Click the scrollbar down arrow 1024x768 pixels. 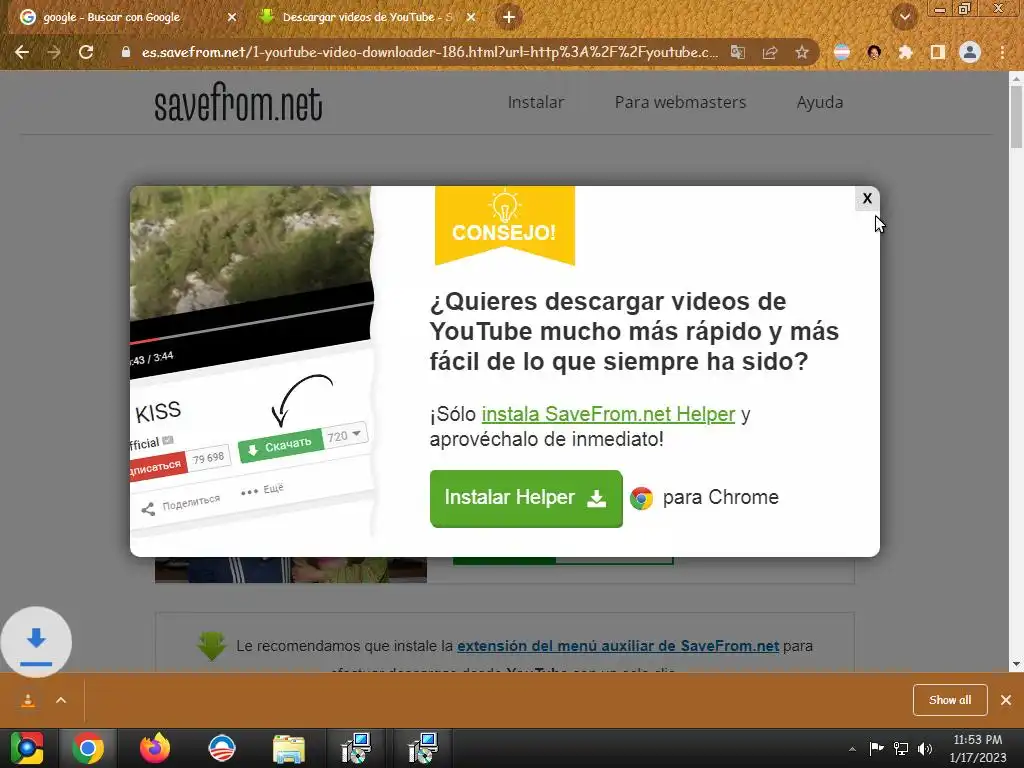click(x=1016, y=664)
